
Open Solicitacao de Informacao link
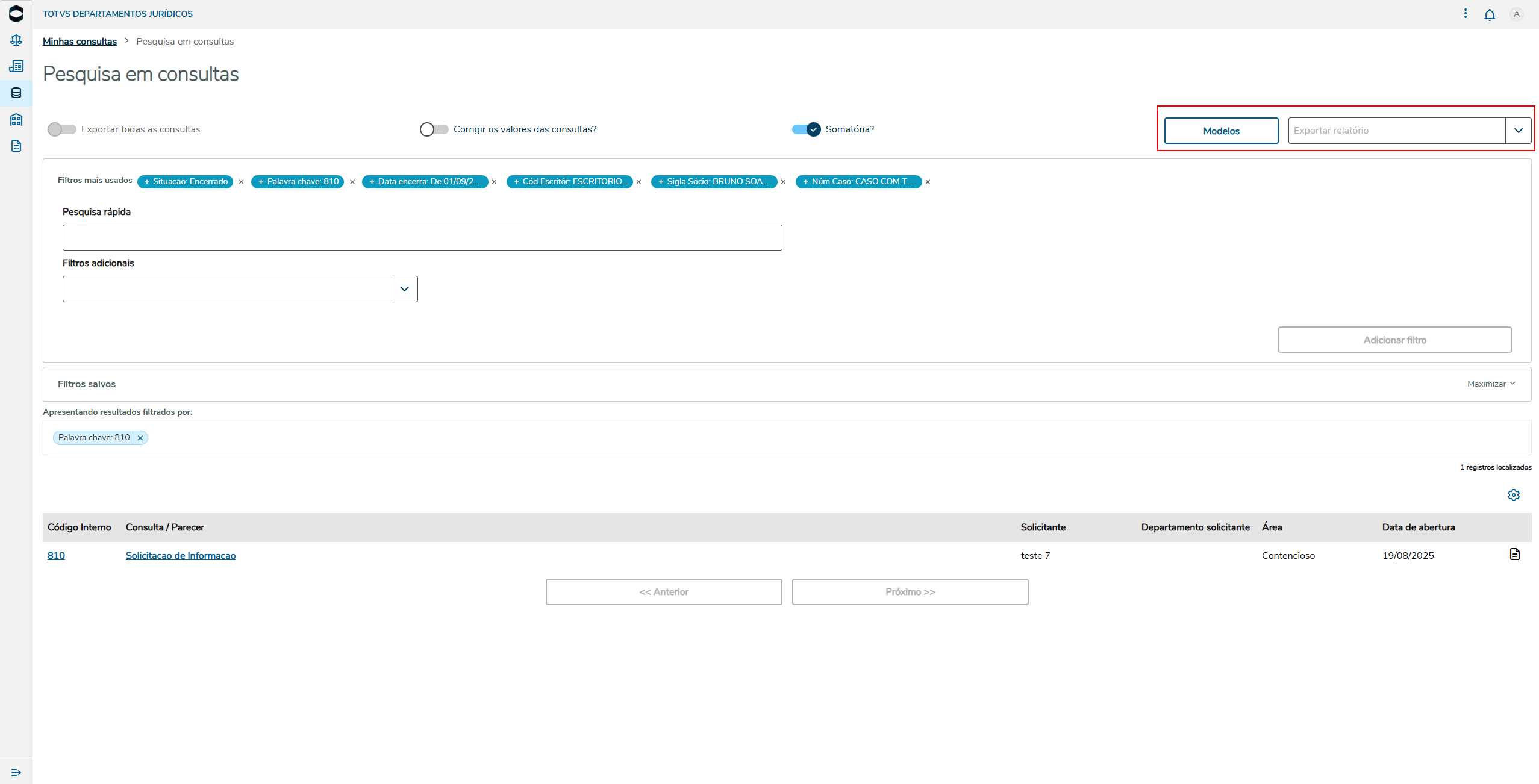pyautogui.click(x=181, y=555)
